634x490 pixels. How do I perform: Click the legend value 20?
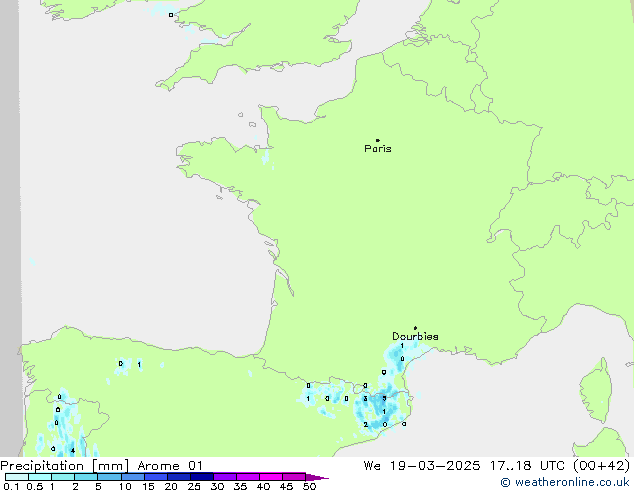click(x=171, y=486)
